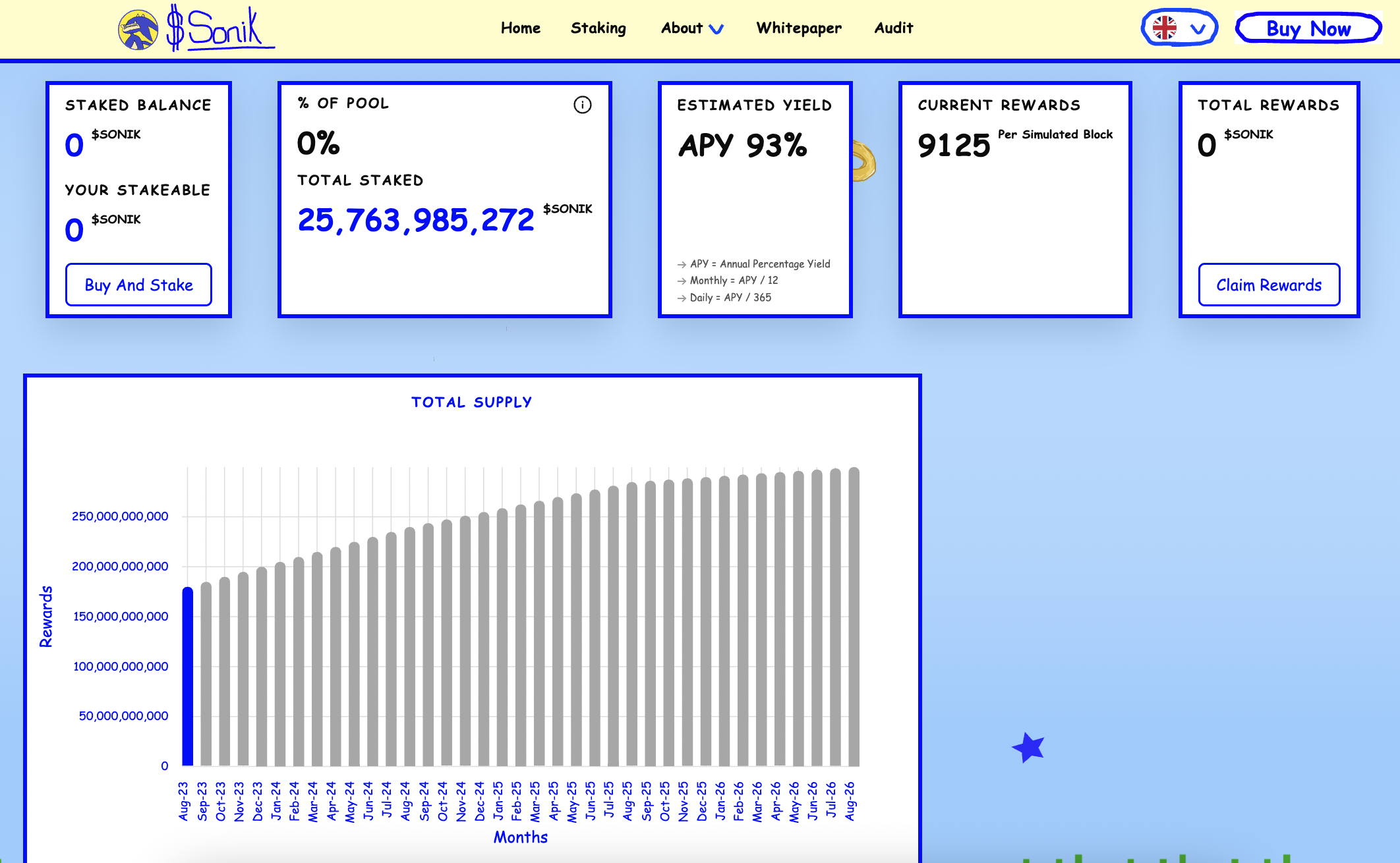Image resolution: width=1400 pixels, height=863 pixels.
Task: Select the Aug-26 bar in the chart
Action: pyautogui.click(x=854, y=617)
